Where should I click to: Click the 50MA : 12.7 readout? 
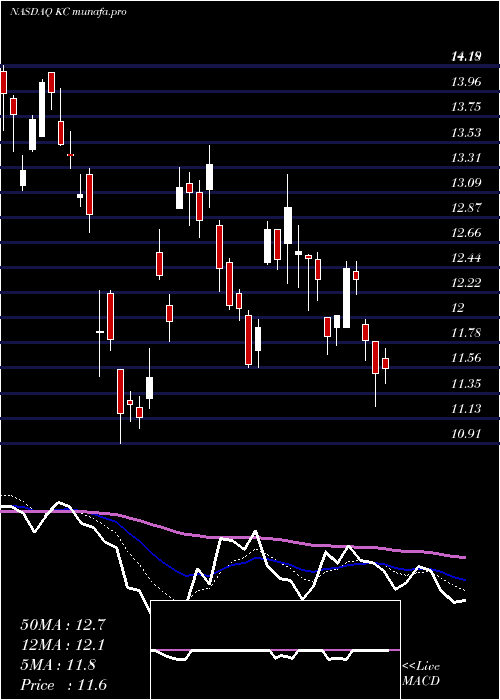point(63,625)
